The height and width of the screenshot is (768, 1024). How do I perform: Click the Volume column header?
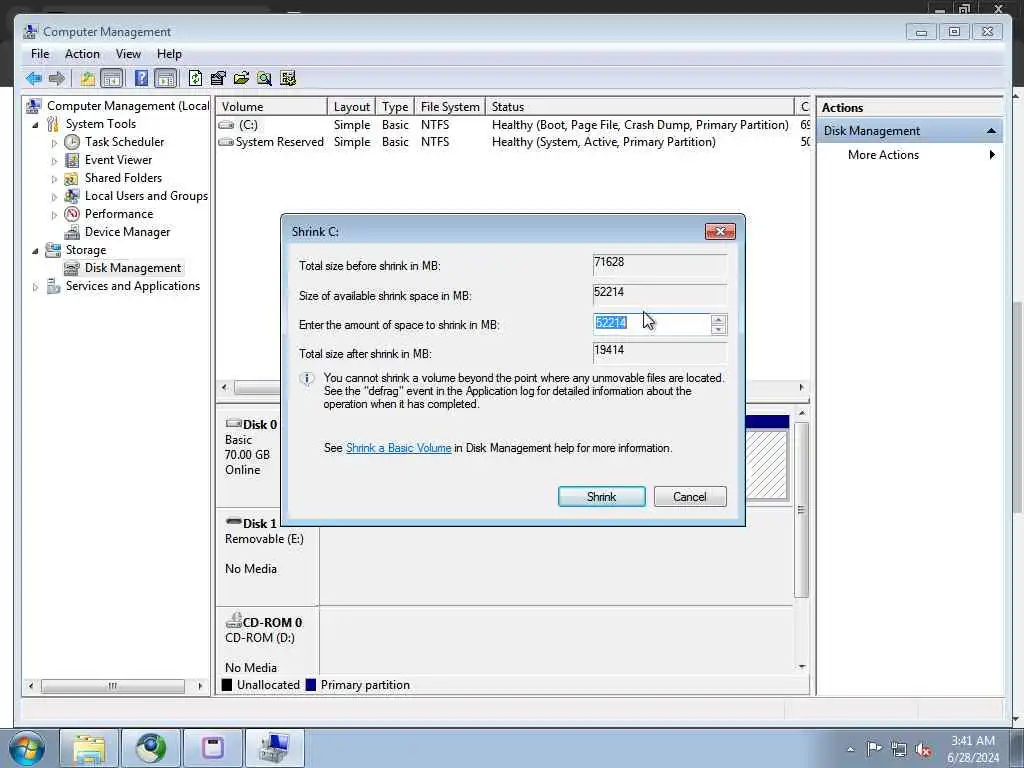(272, 106)
